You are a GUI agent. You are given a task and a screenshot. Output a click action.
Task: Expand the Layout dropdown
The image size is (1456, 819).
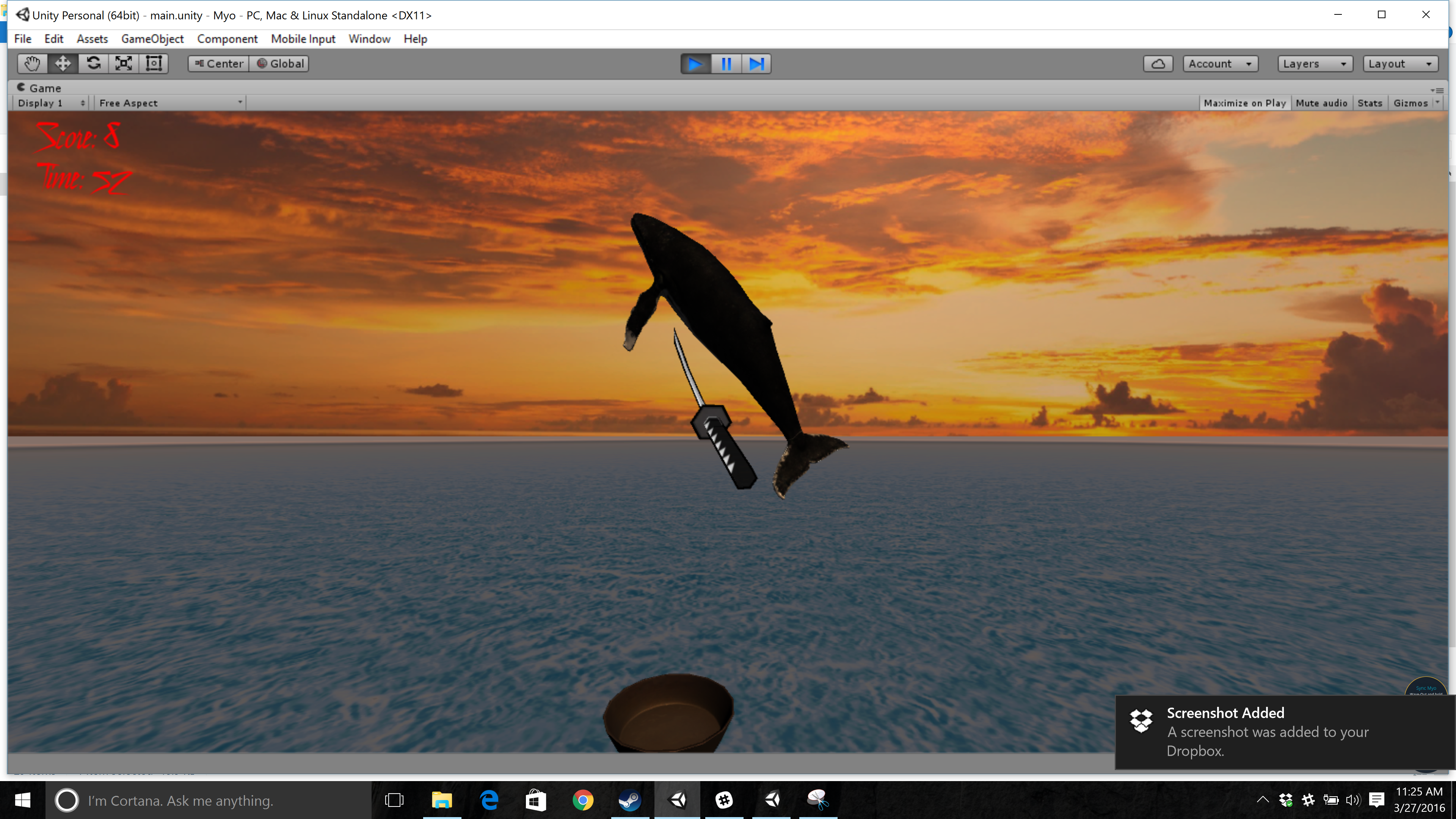[1400, 63]
